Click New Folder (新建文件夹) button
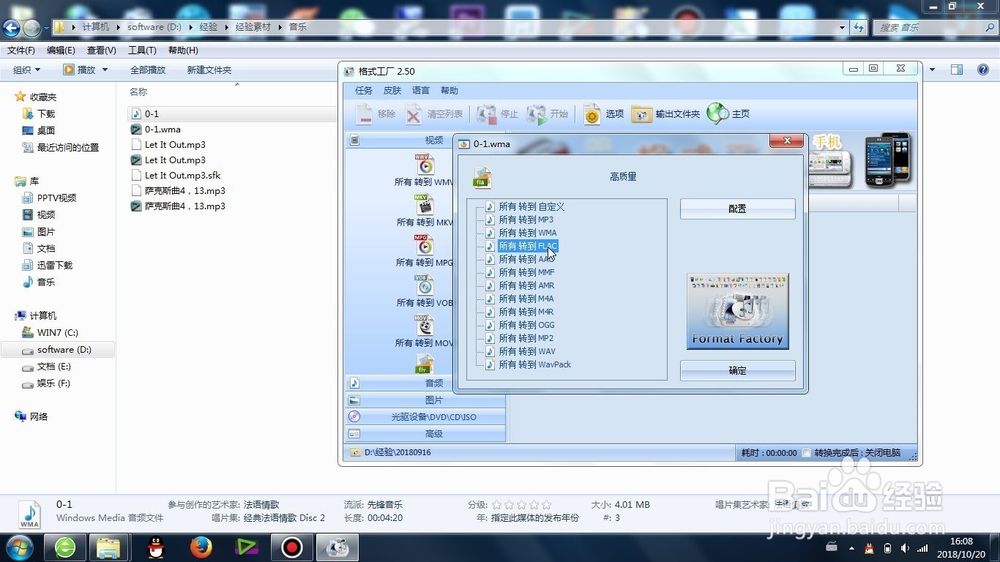 (209, 70)
